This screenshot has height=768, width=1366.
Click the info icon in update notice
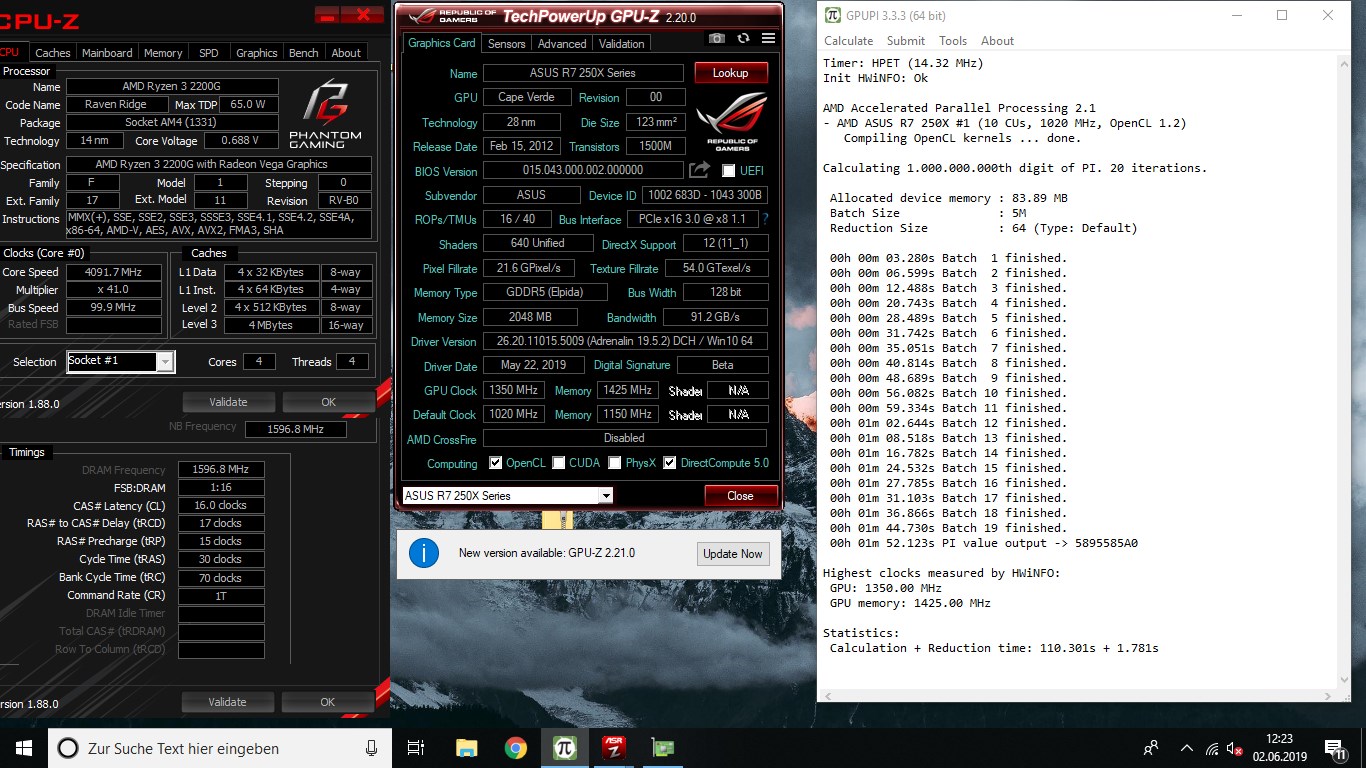tap(424, 553)
